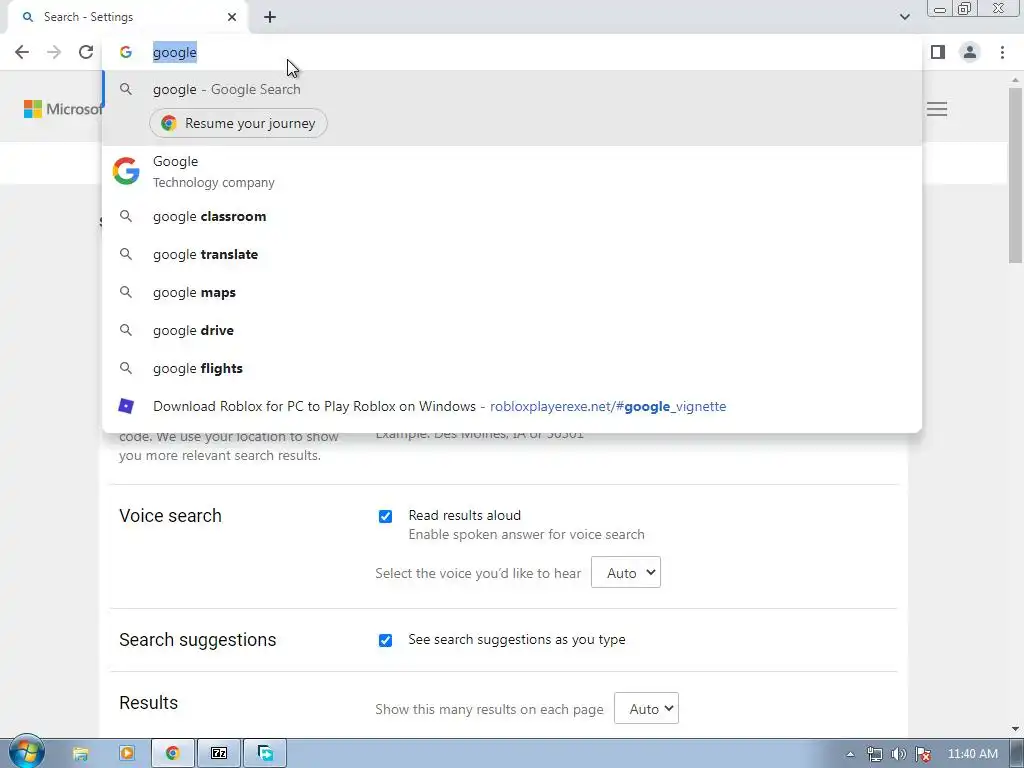Click the 11:40 AM taskbar clock
This screenshot has width=1024, height=768.
click(x=972, y=754)
